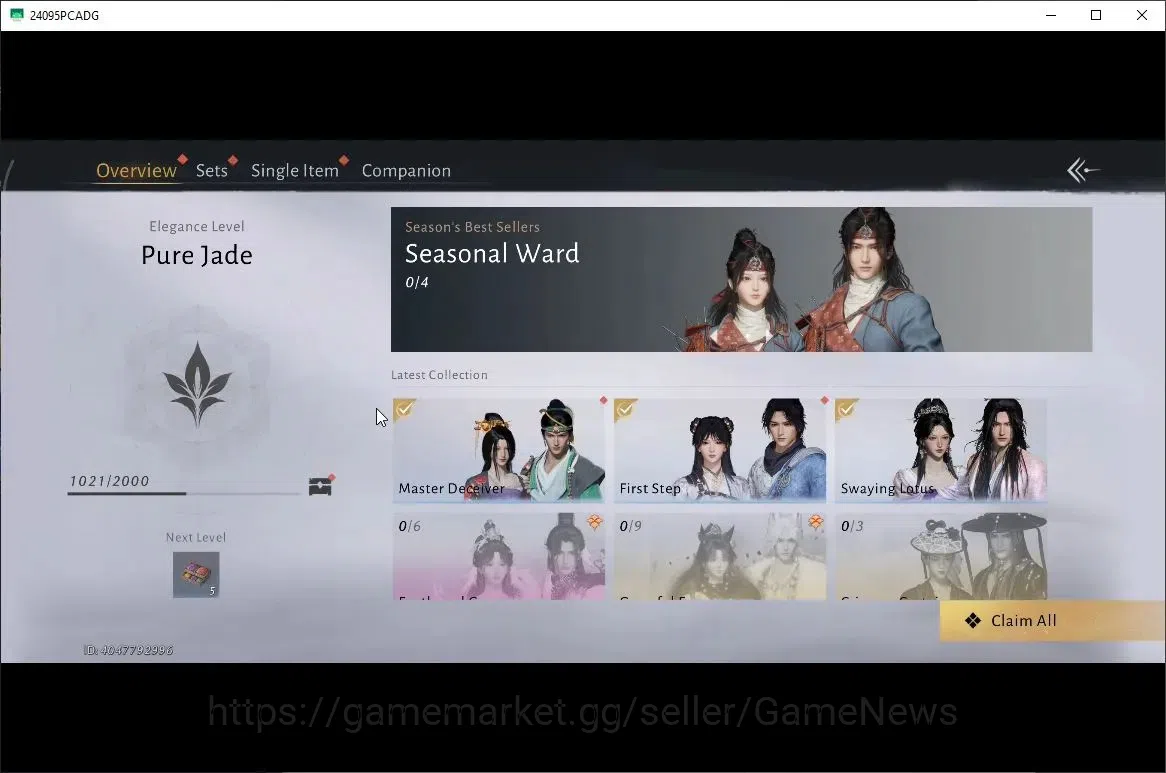Click the Pure Jade elegance emblem
The image size is (1166, 773).
tap(197, 384)
